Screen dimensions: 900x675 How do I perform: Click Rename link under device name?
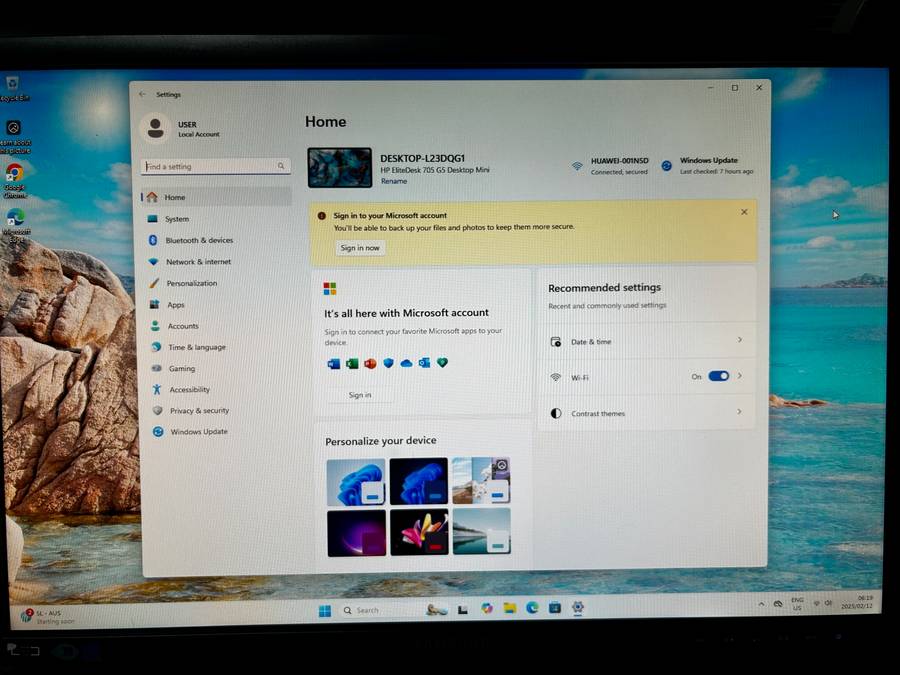click(x=393, y=181)
